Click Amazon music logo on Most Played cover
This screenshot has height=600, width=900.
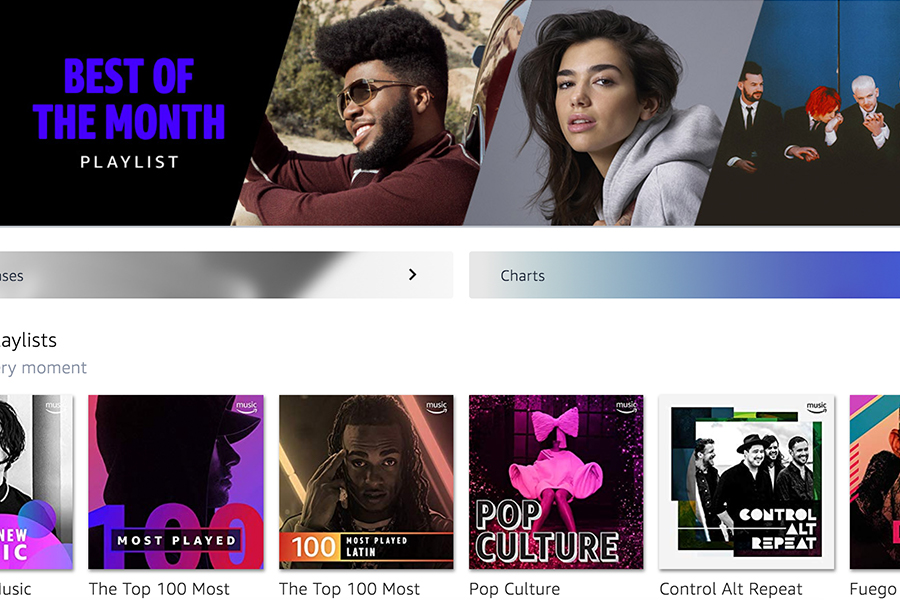pos(246,407)
